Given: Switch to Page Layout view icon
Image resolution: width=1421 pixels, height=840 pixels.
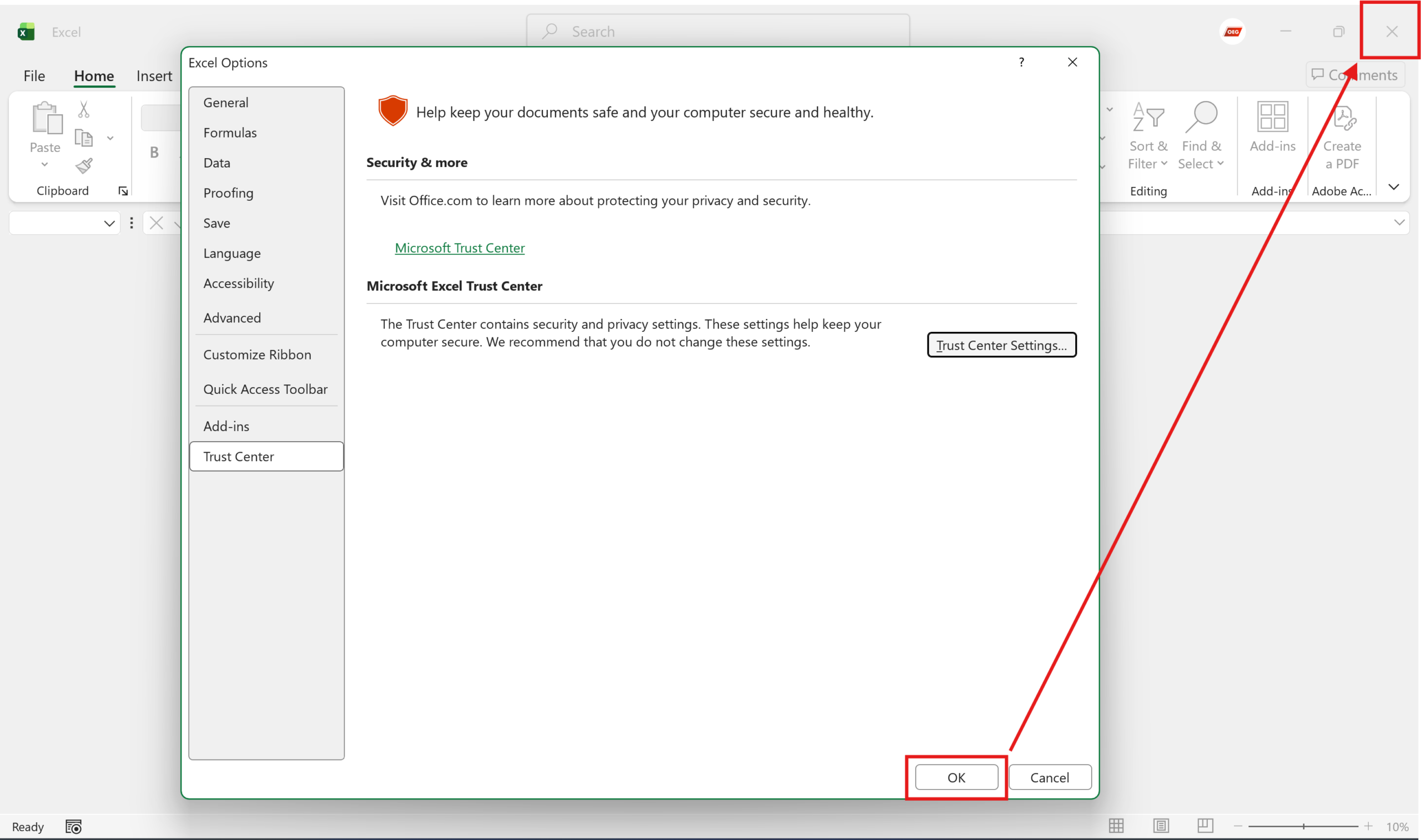Looking at the screenshot, I should pyautogui.click(x=1161, y=827).
